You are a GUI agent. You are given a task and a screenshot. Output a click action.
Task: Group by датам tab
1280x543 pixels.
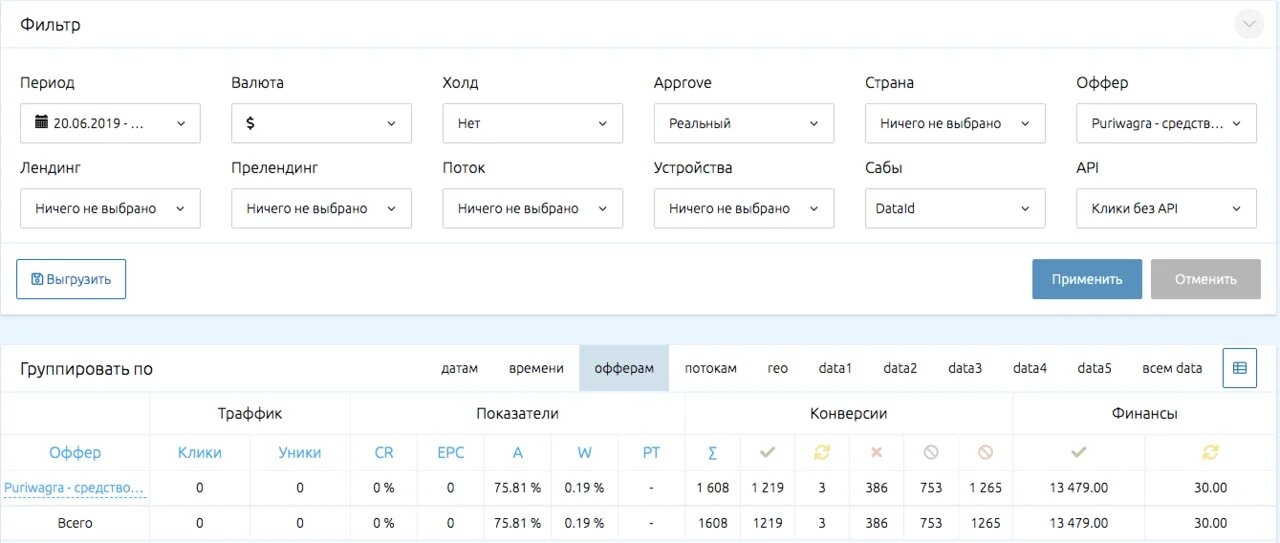pyautogui.click(x=459, y=368)
